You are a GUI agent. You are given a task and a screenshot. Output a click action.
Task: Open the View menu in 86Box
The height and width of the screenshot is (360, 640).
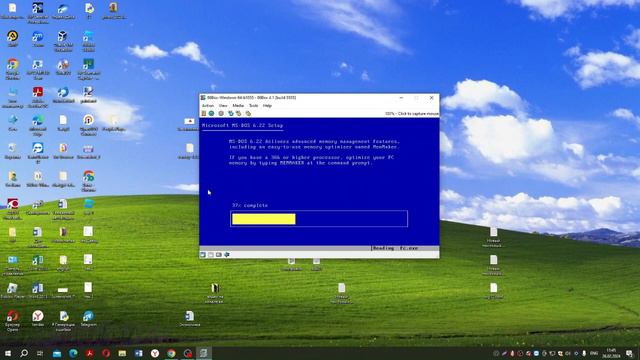pyautogui.click(x=223, y=106)
